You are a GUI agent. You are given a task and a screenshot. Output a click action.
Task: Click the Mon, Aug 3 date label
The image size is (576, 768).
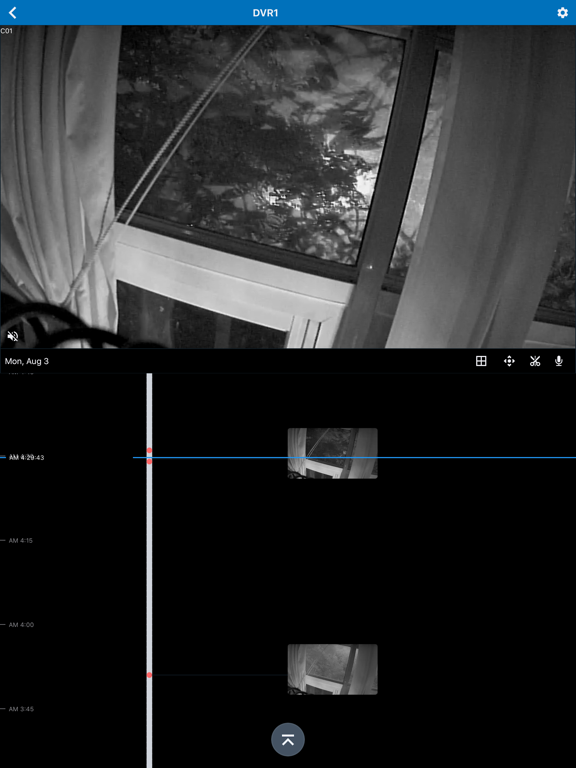(x=27, y=361)
